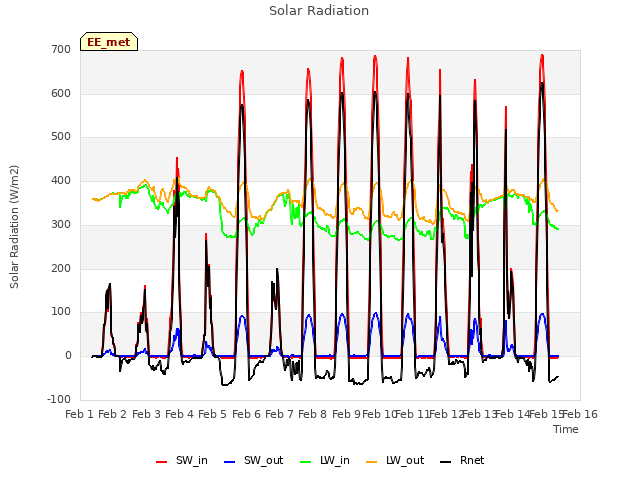Click the Solar Radiation (W/m2) y-axis label
This screenshot has height=480, width=640.
click(x=14, y=227)
